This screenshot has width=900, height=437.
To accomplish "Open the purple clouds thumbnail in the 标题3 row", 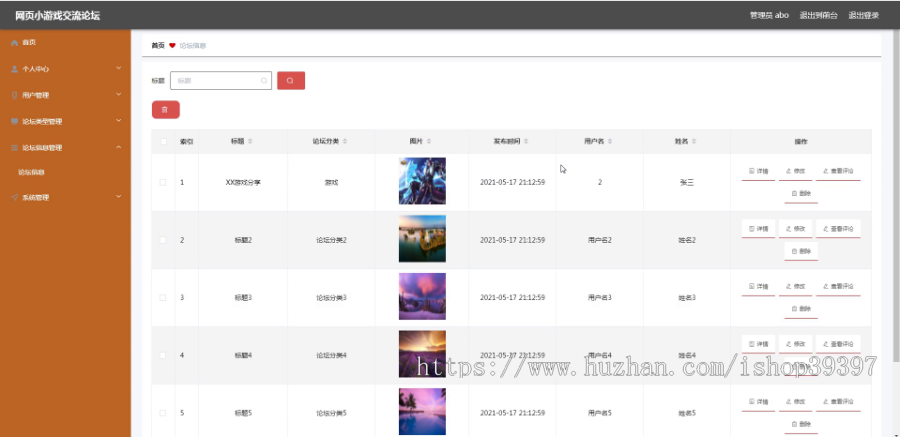I will coord(422,296).
